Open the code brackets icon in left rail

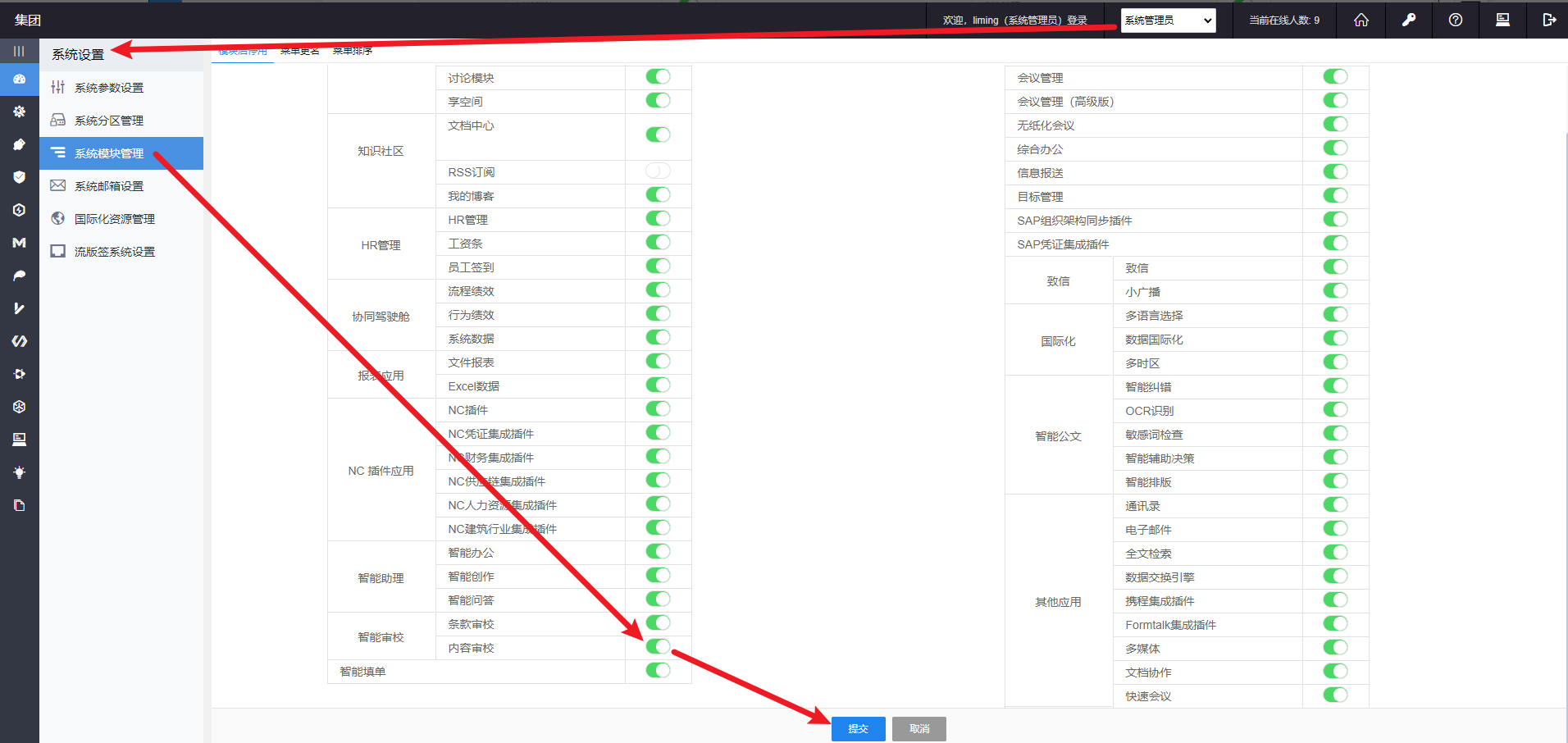click(19, 341)
